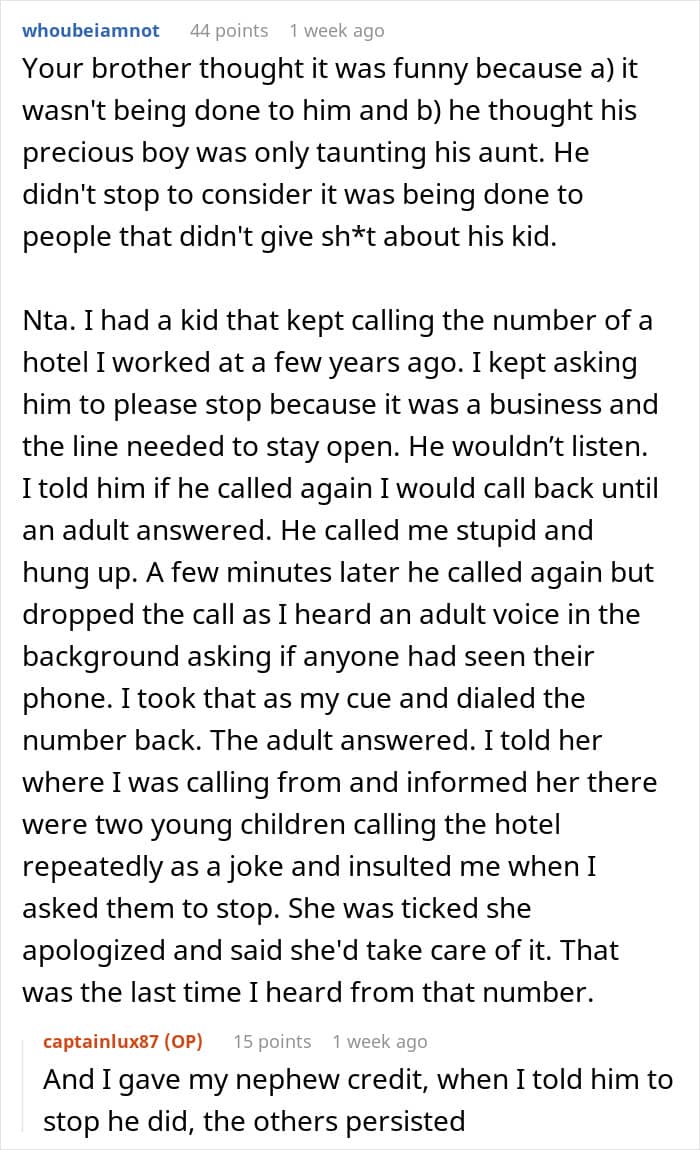Viewport: 700px width, 1150px height.
Task: Click the top comment's 1 week ago timestamp
Action: click(x=337, y=30)
